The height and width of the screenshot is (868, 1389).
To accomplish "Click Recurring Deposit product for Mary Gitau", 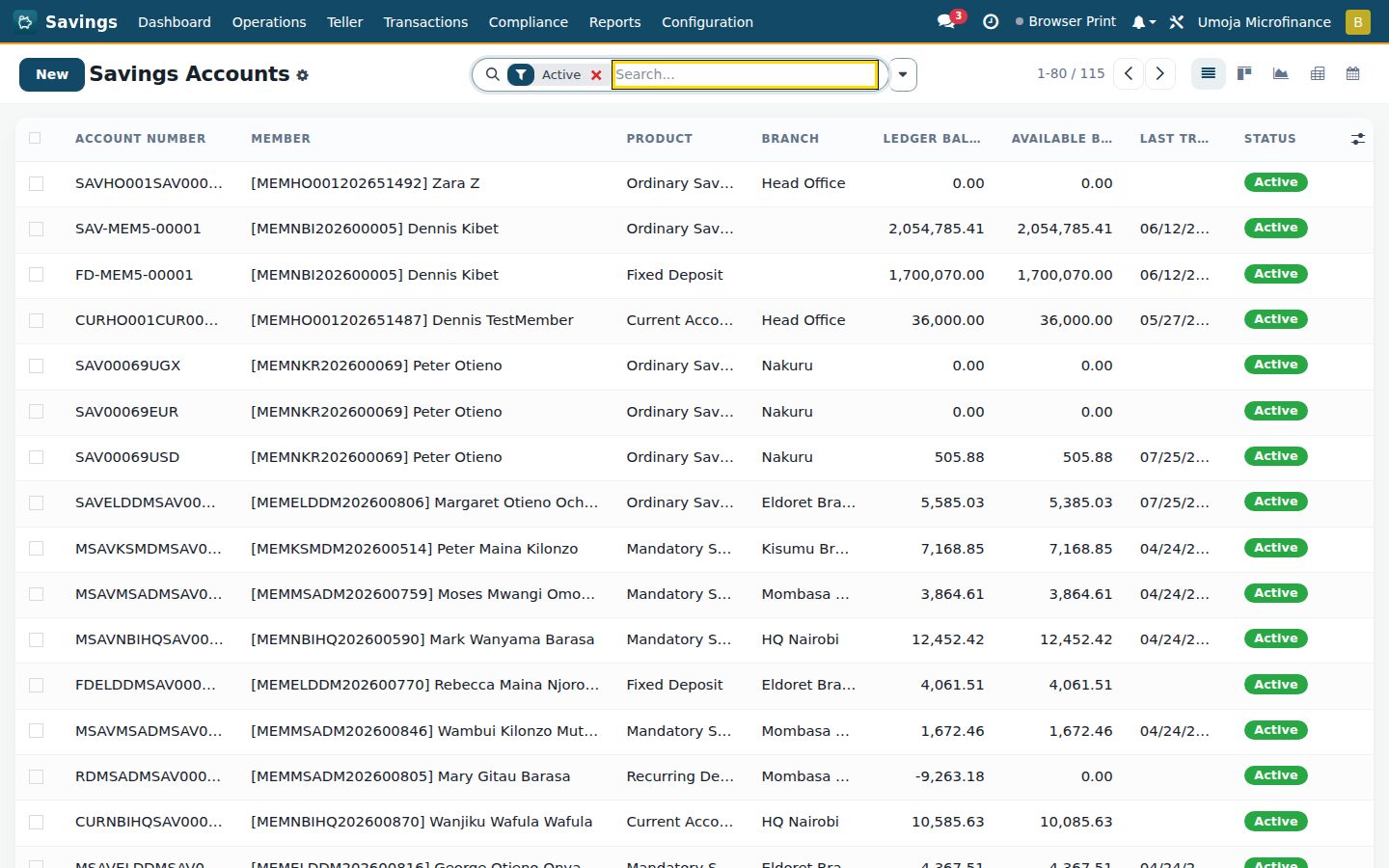I will tap(680, 776).
